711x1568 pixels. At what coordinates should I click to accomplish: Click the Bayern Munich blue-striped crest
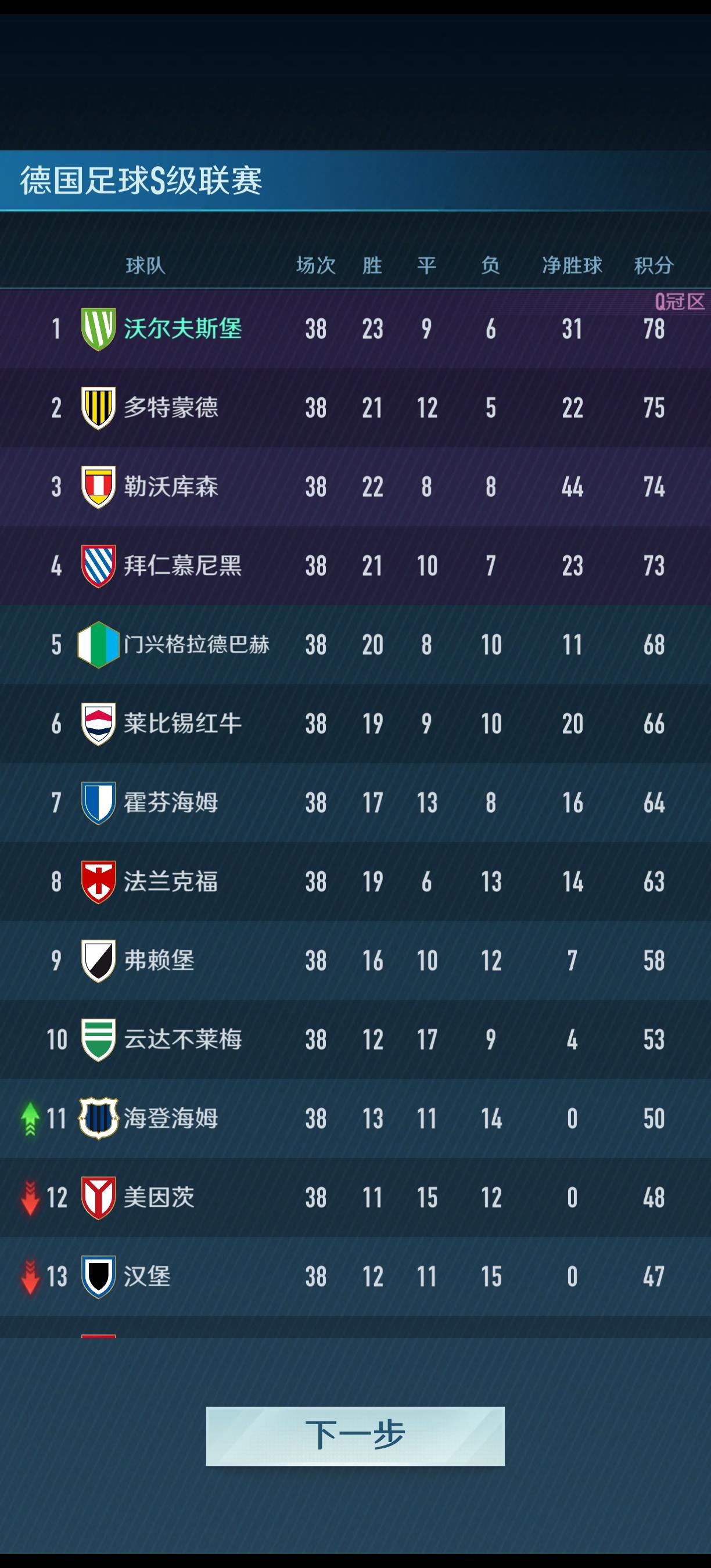(98, 566)
